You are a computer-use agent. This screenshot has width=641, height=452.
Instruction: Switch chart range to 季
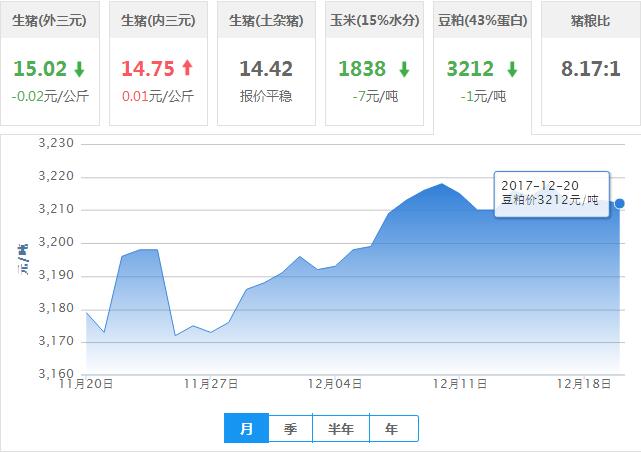[x=290, y=428]
